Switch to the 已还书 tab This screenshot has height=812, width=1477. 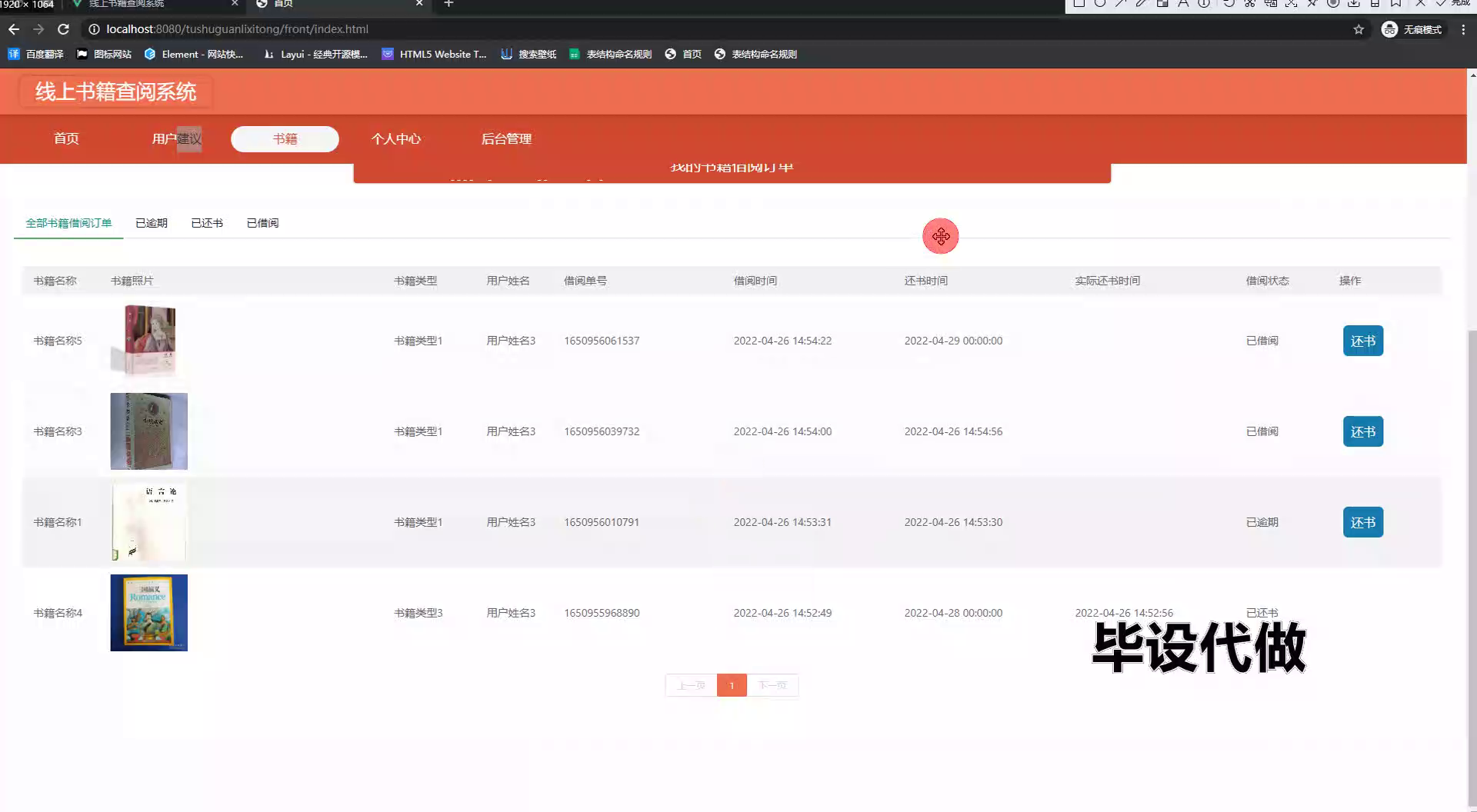pos(207,223)
